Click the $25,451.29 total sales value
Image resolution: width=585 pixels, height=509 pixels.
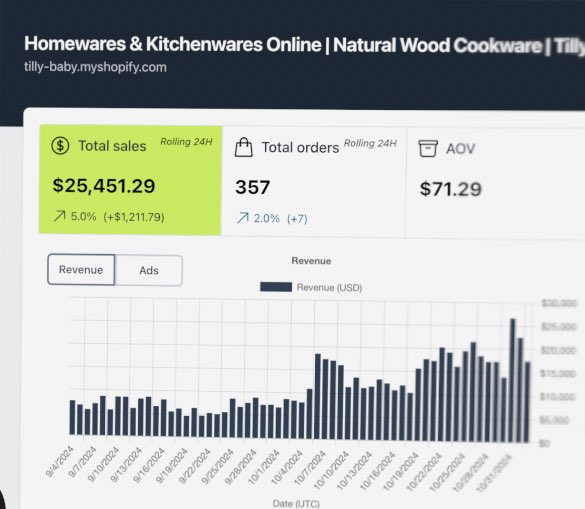[104, 185]
